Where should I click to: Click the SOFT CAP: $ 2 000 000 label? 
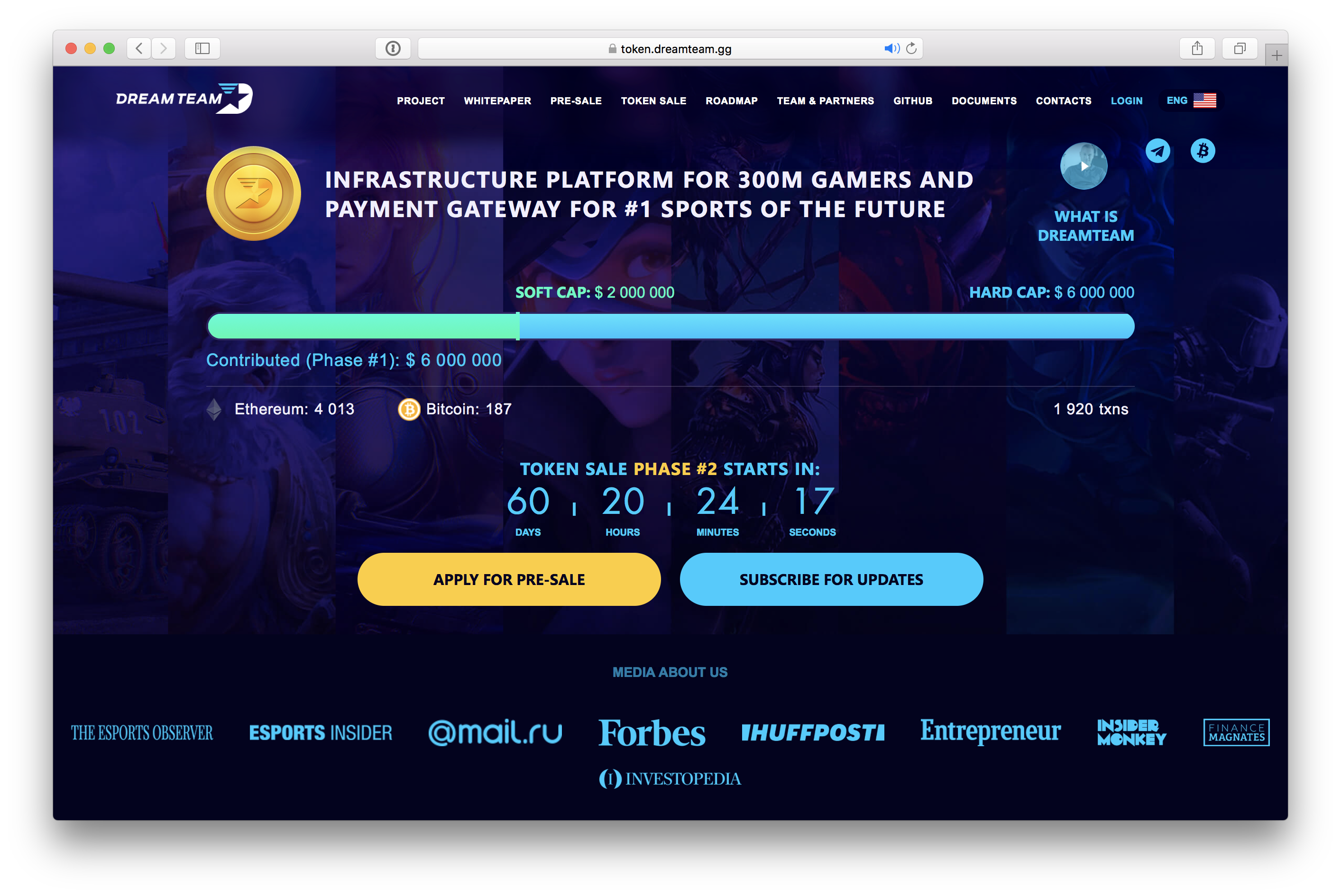click(595, 293)
